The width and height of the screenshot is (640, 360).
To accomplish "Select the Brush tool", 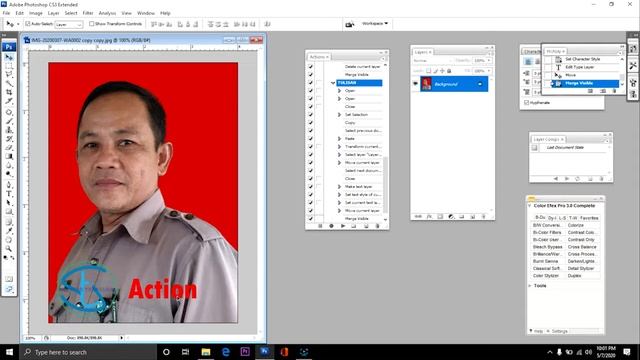I will click(x=9, y=121).
